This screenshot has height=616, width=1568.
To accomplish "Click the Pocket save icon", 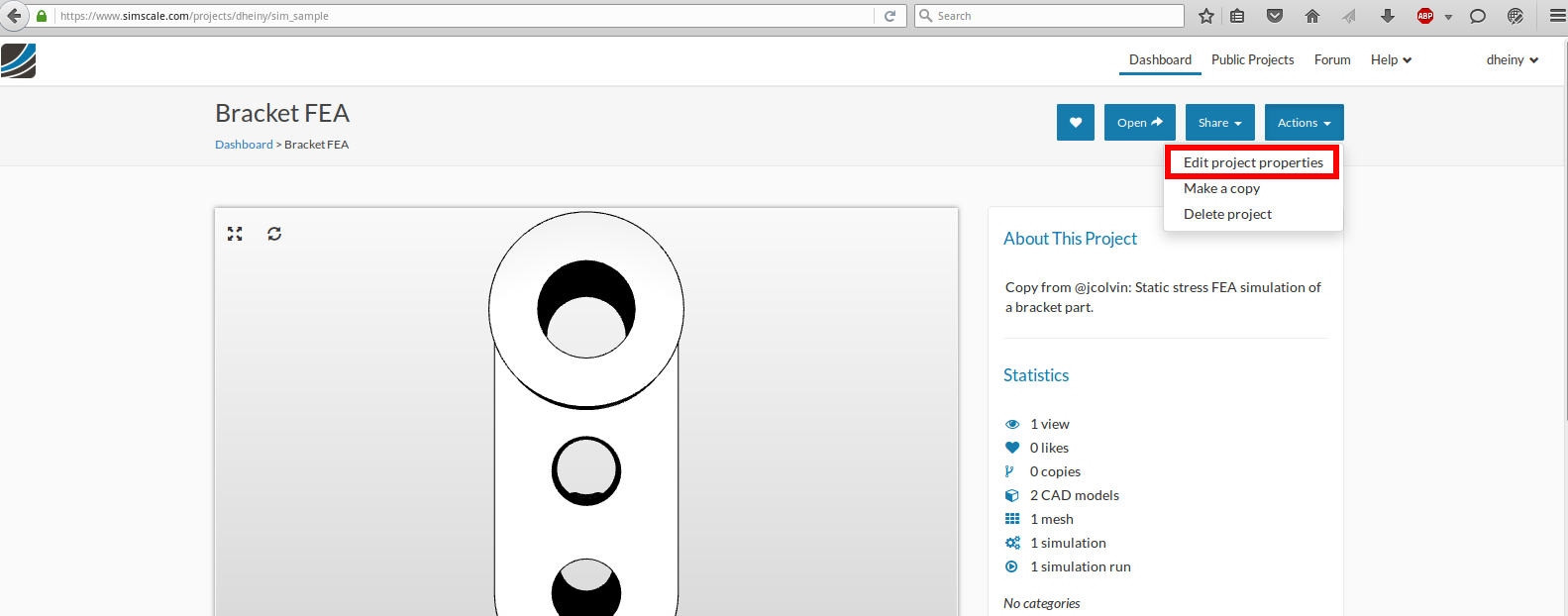I will click(x=1275, y=16).
